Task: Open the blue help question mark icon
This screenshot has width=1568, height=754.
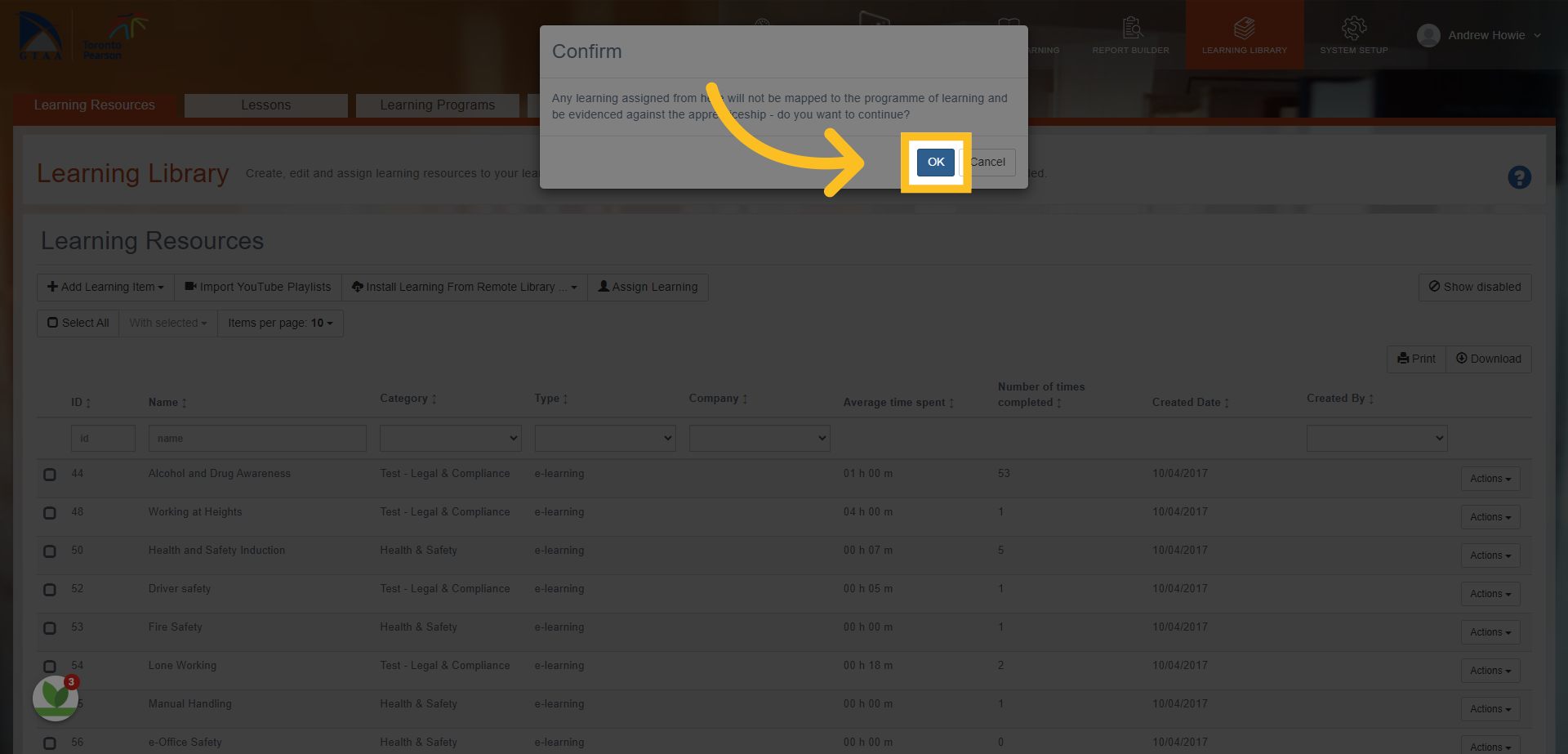Action: coord(1519,177)
